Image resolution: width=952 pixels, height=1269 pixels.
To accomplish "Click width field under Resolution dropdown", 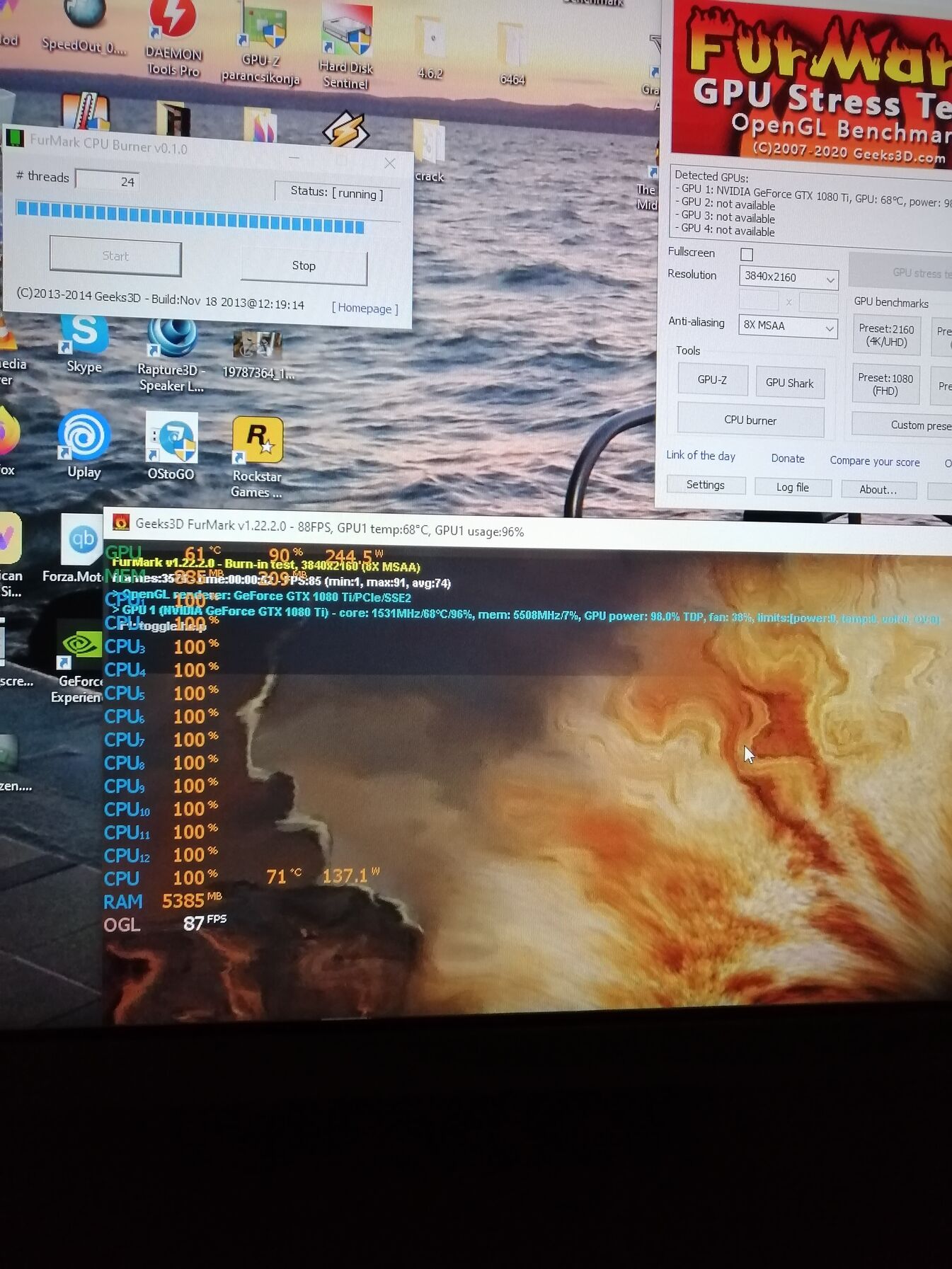I will pyautogui.click(x=759, y=301).
